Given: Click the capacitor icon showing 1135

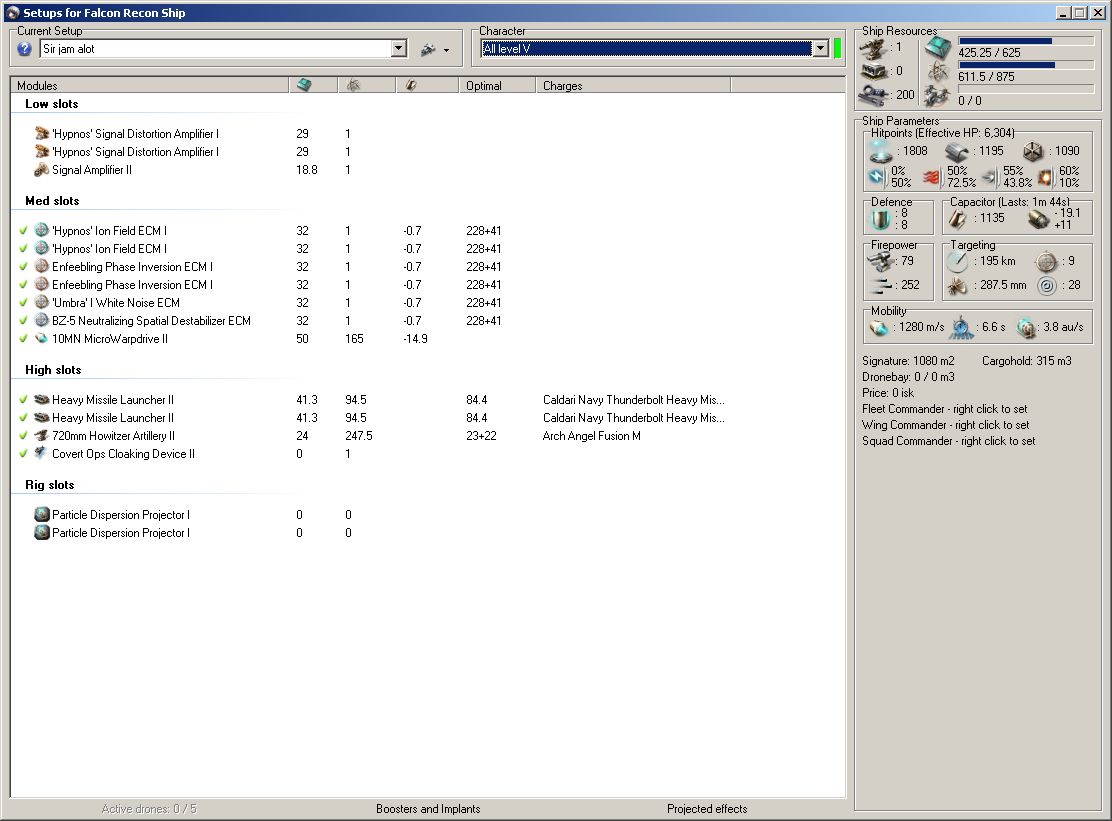Looking at the screenshot, I should [x=958, y=220].
